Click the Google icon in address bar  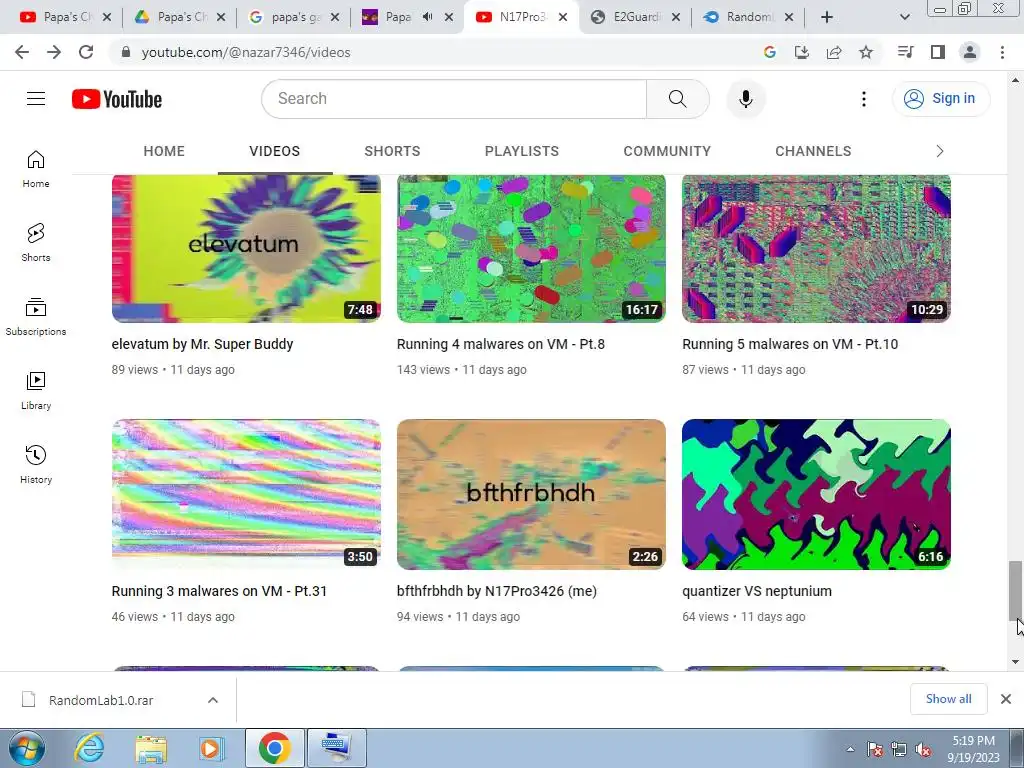pyautogui.click(x=769, y=52)
